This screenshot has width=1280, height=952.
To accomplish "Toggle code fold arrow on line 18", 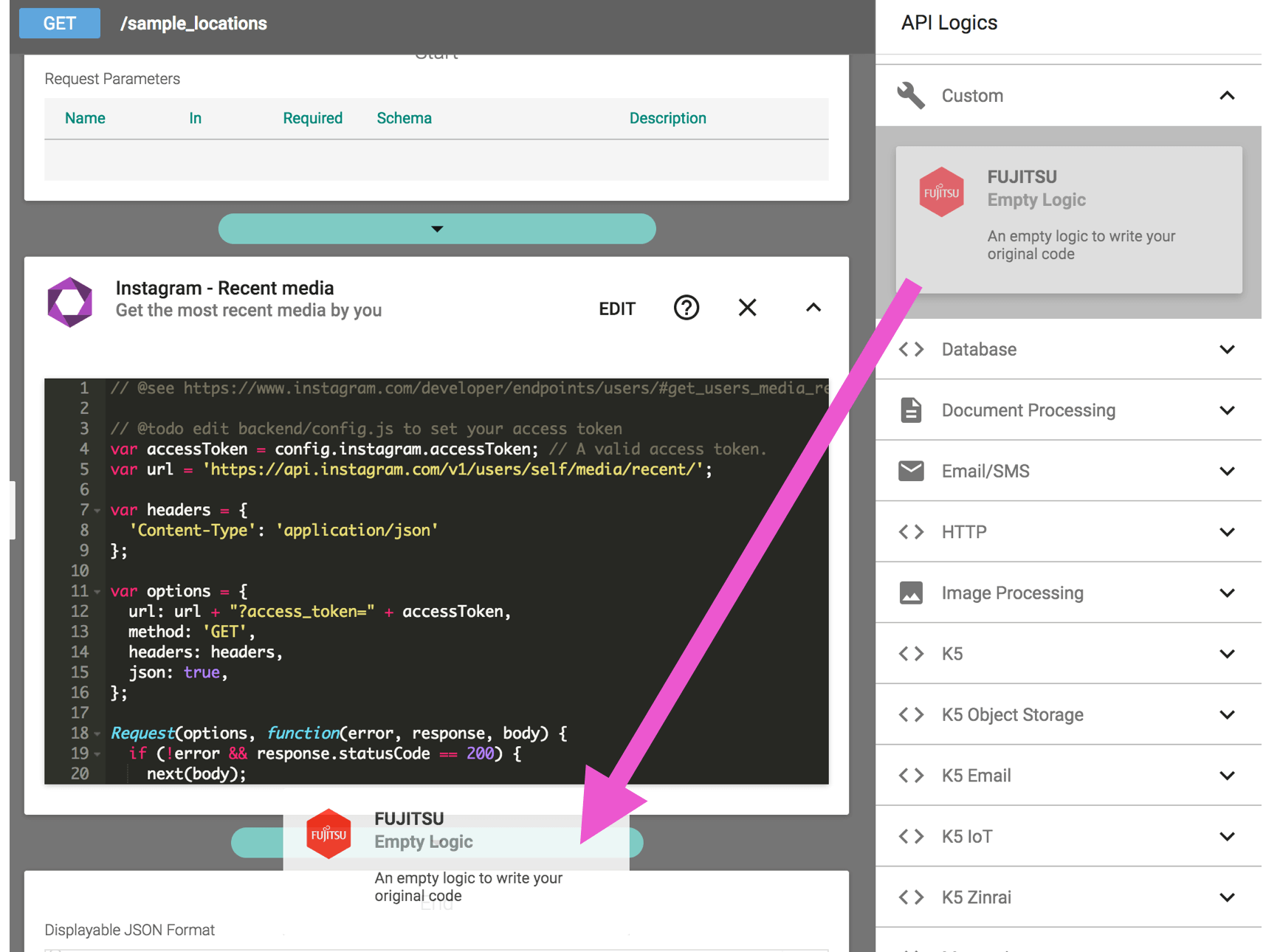I will coord(97,734).
